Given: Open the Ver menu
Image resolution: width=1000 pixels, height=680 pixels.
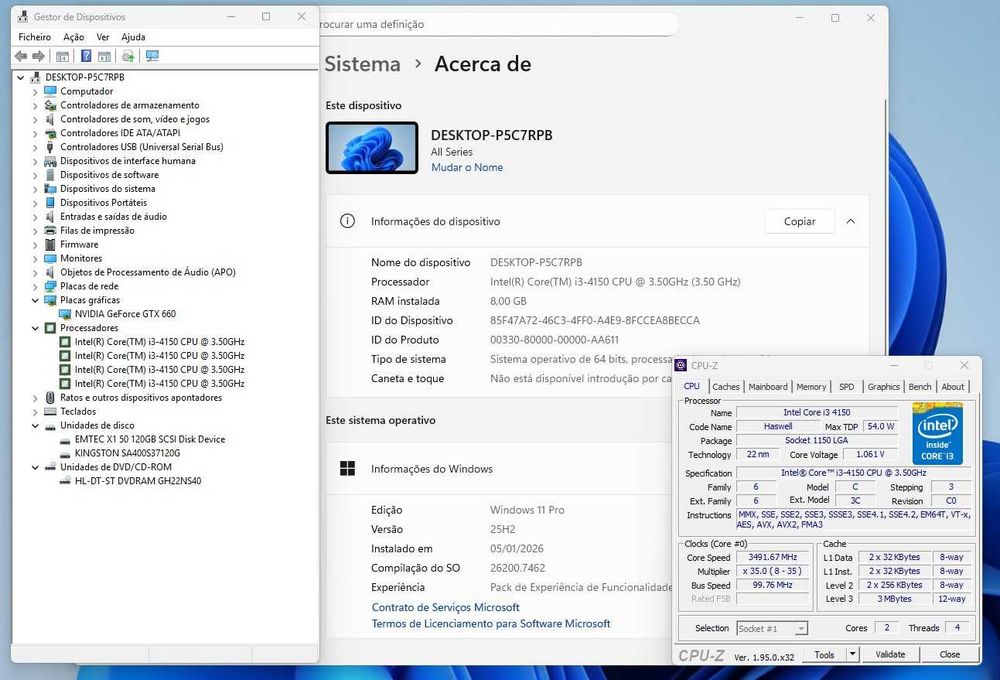Looking at the screenshot, I should [103, 37].
